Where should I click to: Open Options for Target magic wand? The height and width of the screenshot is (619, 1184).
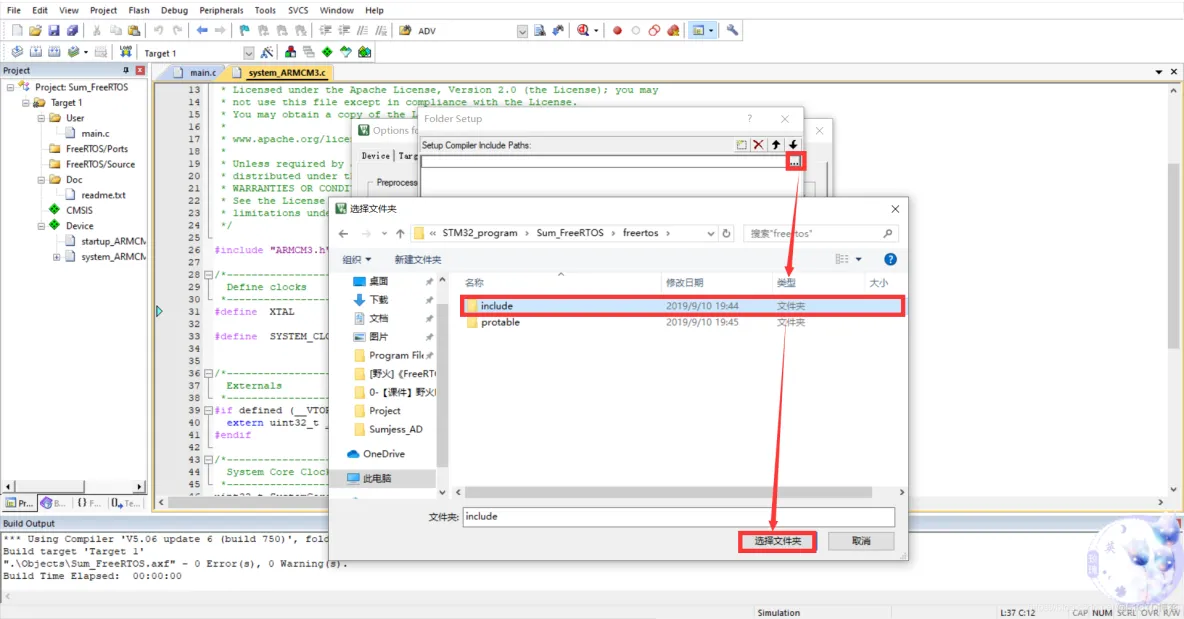[x=267, y=52]
